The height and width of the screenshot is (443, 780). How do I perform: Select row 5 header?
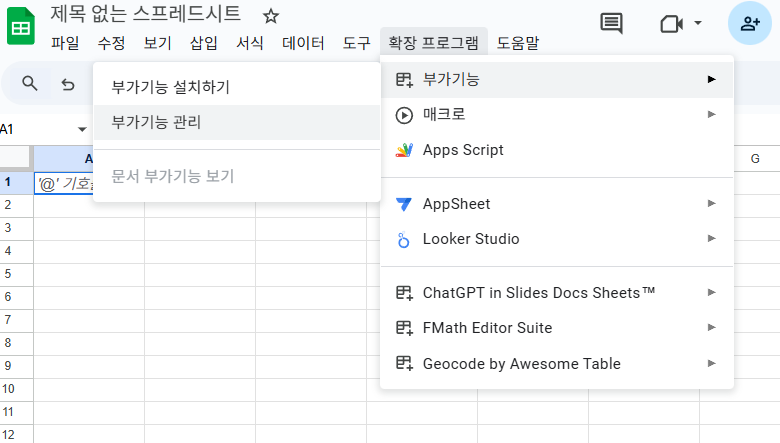tap(16, 274)
